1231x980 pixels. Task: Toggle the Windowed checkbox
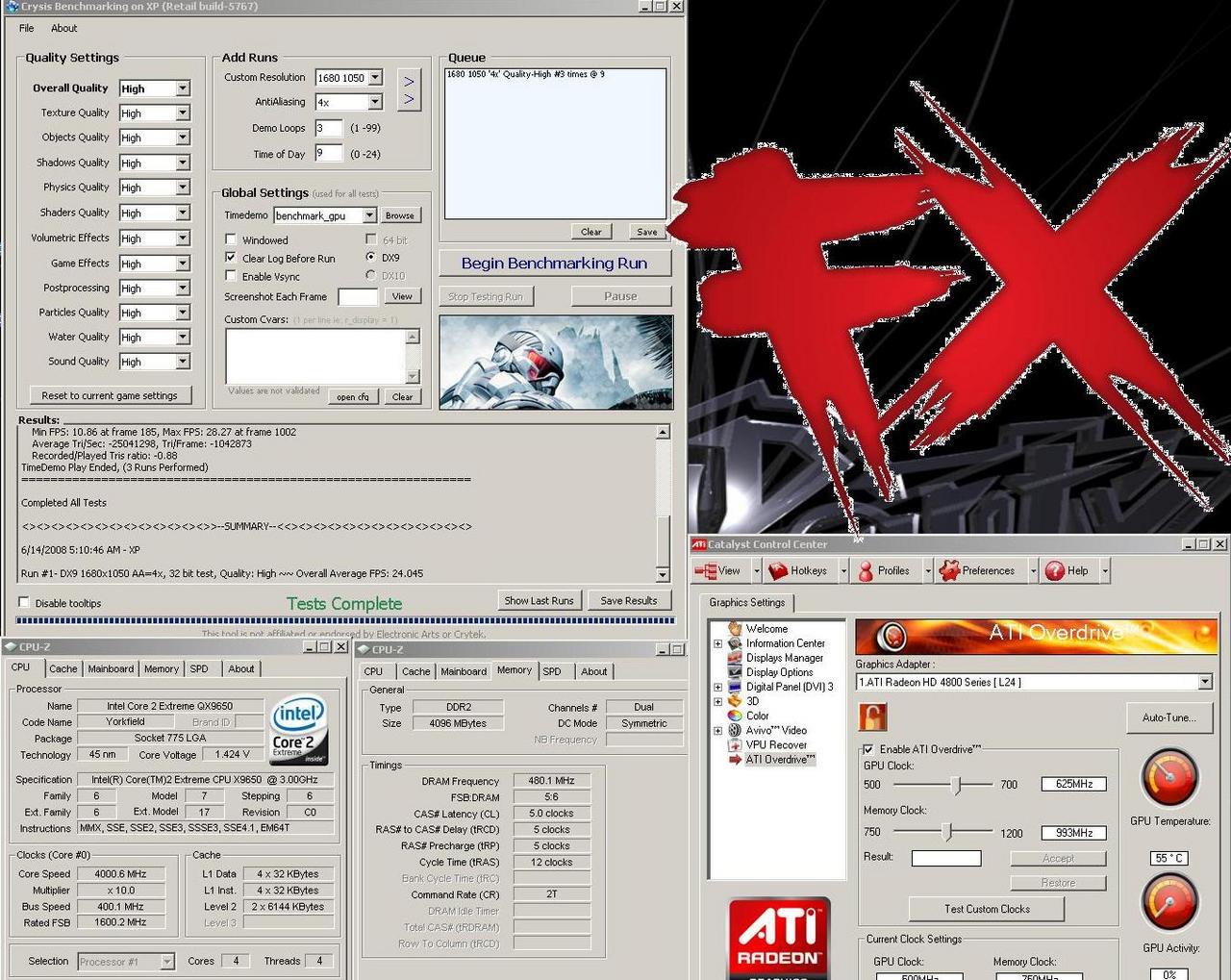coord(231,239)
